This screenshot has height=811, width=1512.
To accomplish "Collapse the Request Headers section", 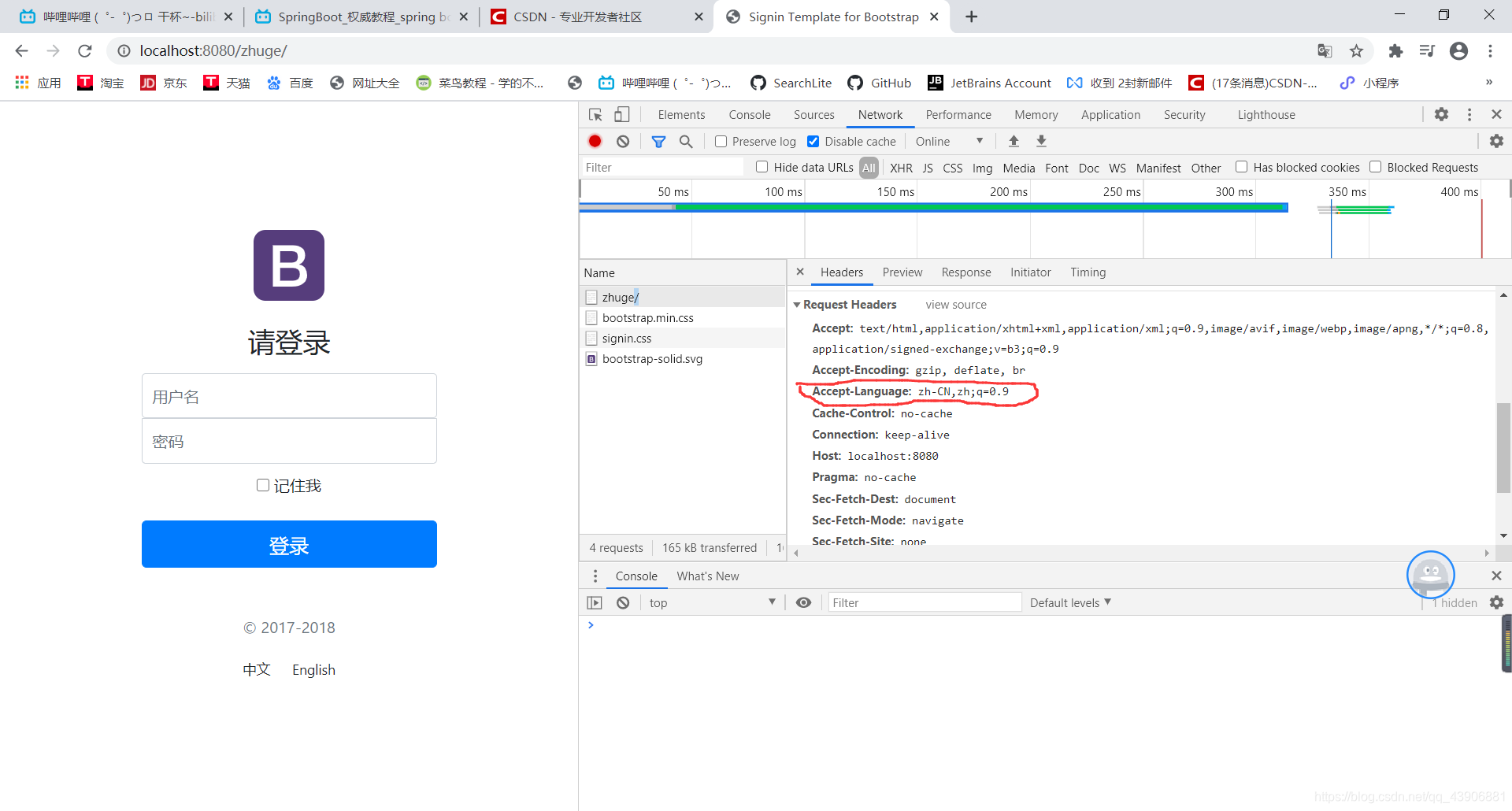I will [797, 305].
